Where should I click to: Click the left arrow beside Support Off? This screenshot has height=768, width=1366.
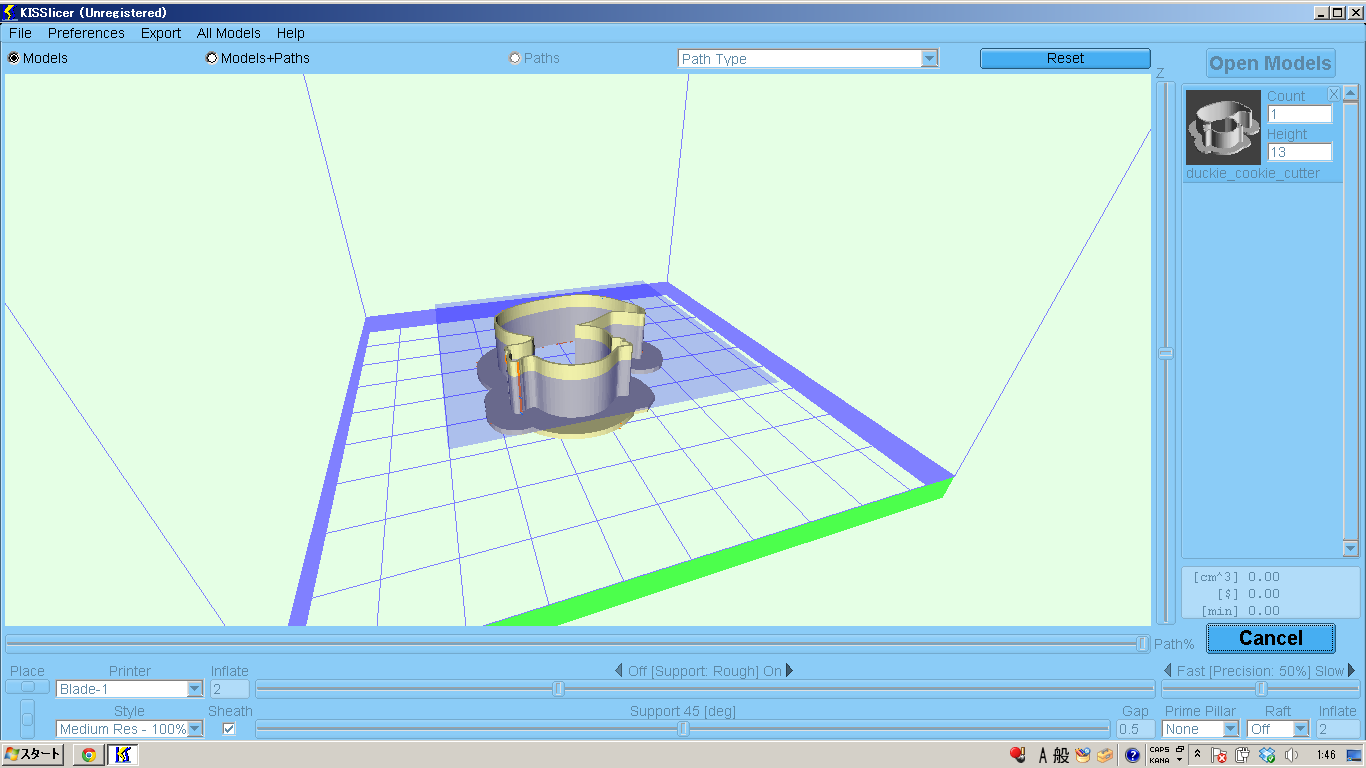(x=619, y=671)
